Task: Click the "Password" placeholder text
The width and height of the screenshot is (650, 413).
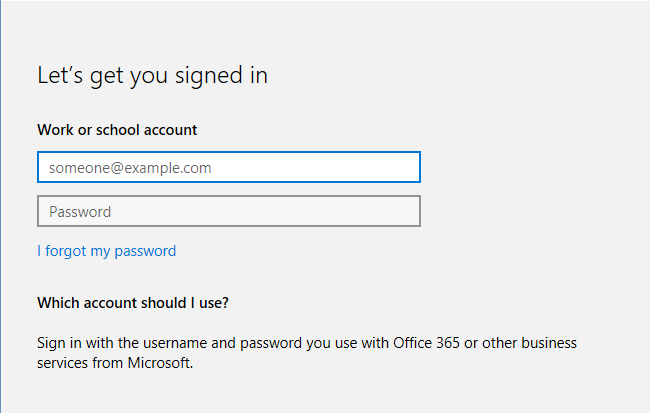Action: [x=80, y=212]
